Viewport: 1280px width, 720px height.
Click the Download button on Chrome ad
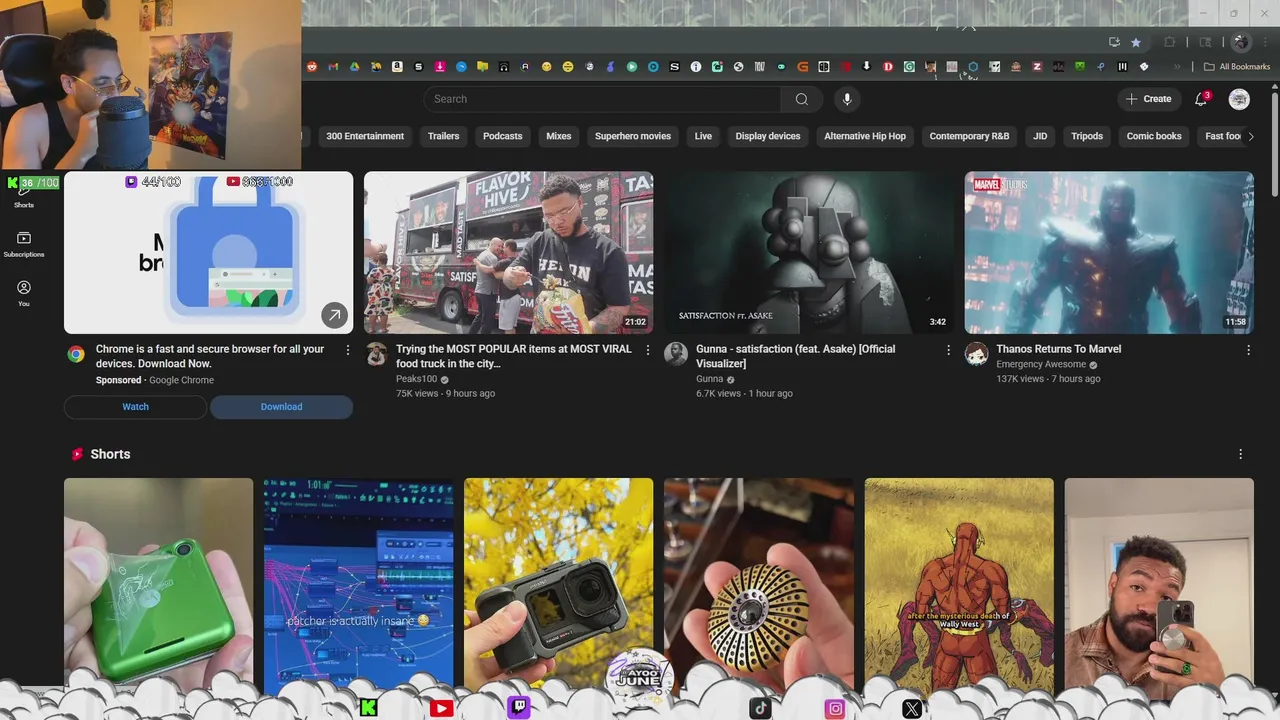pos(281,407)
